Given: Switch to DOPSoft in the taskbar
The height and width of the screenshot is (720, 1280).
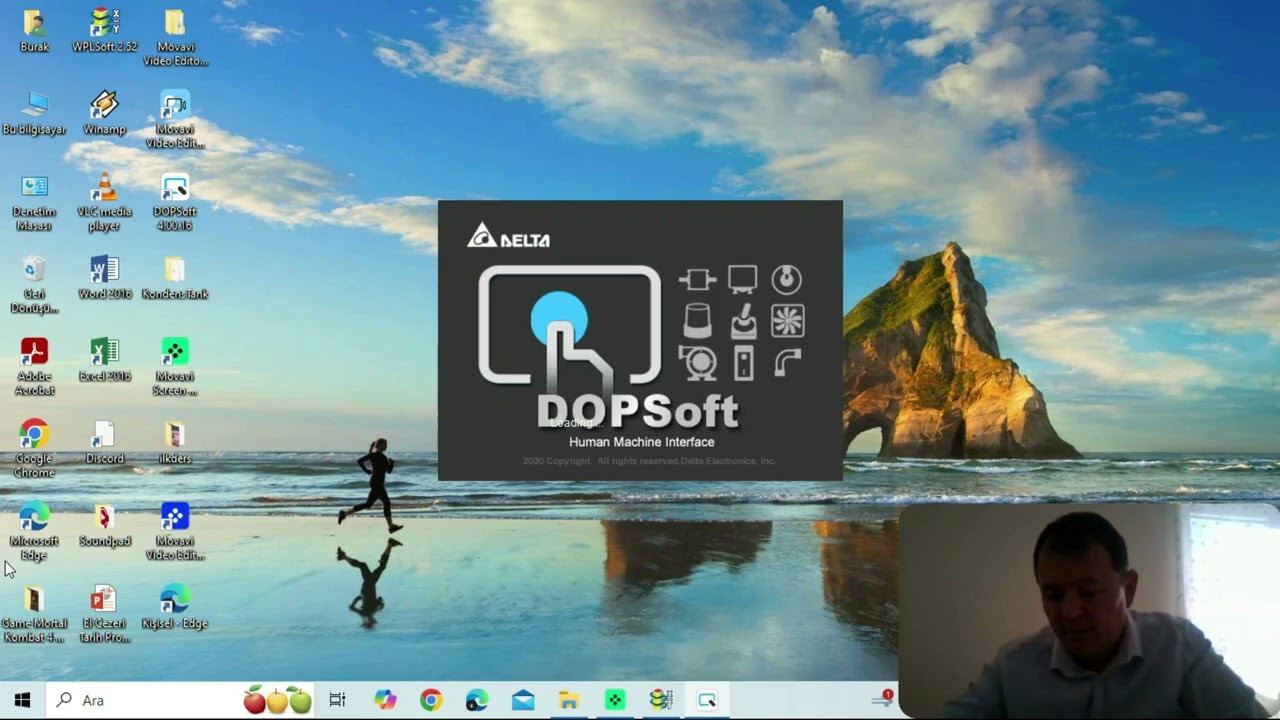Looking at the screenshot, I should 707,700.
